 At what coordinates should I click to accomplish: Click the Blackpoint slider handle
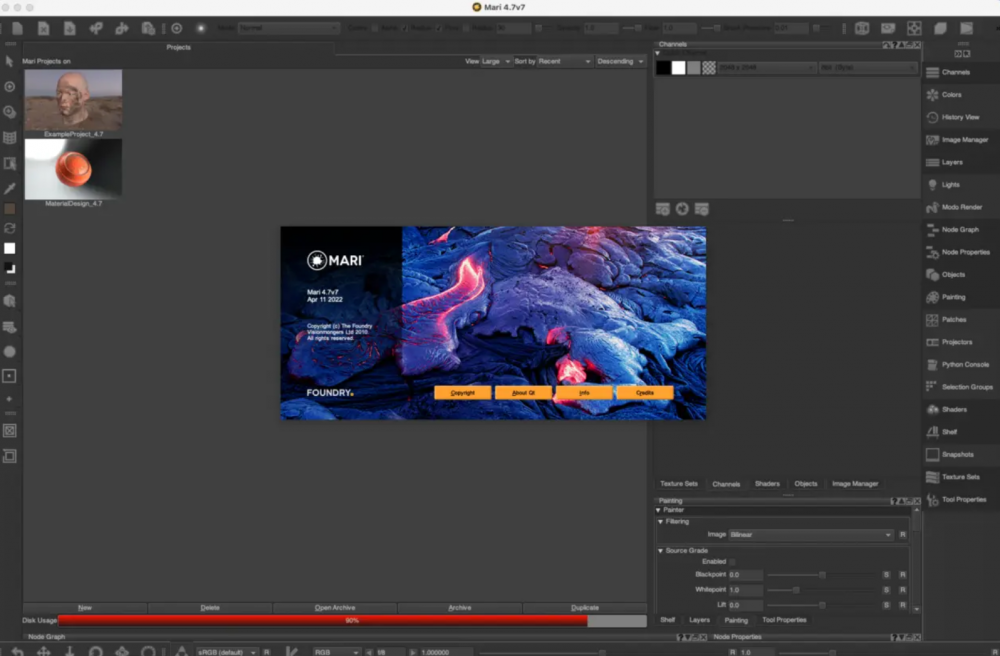(822, 575)
